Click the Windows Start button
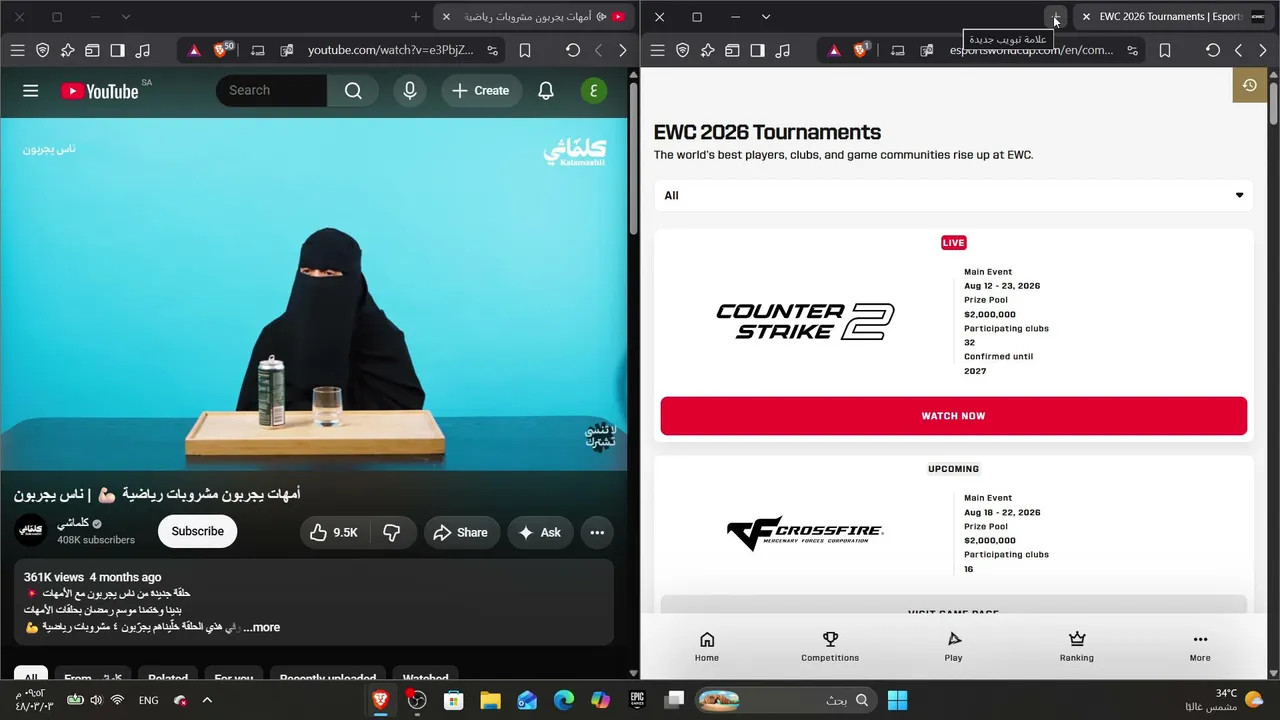Screen dimensions: 1280x720 pyautogui.click(x=897, y=700)
